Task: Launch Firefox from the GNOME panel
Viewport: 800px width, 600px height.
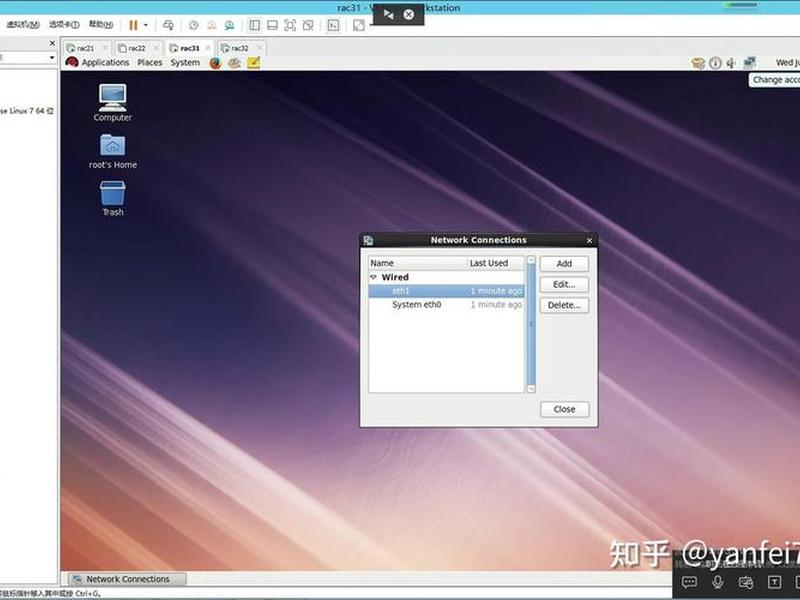Action: pyautogui.click(x=215, y=63)
